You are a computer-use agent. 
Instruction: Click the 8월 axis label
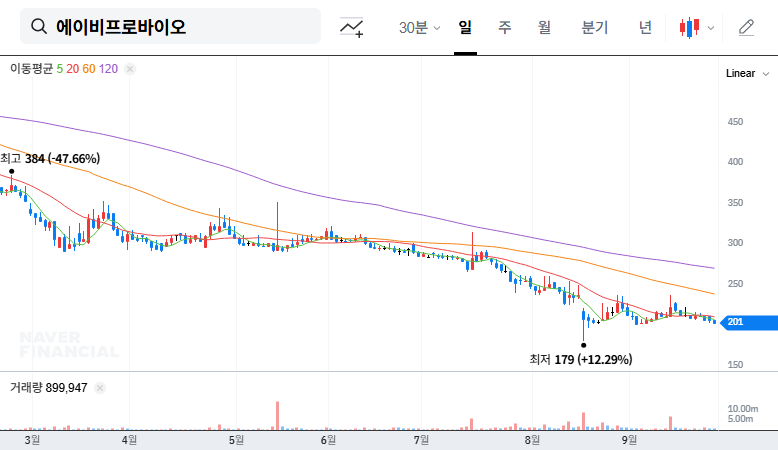pyautogui.click(x=532, y=440)
